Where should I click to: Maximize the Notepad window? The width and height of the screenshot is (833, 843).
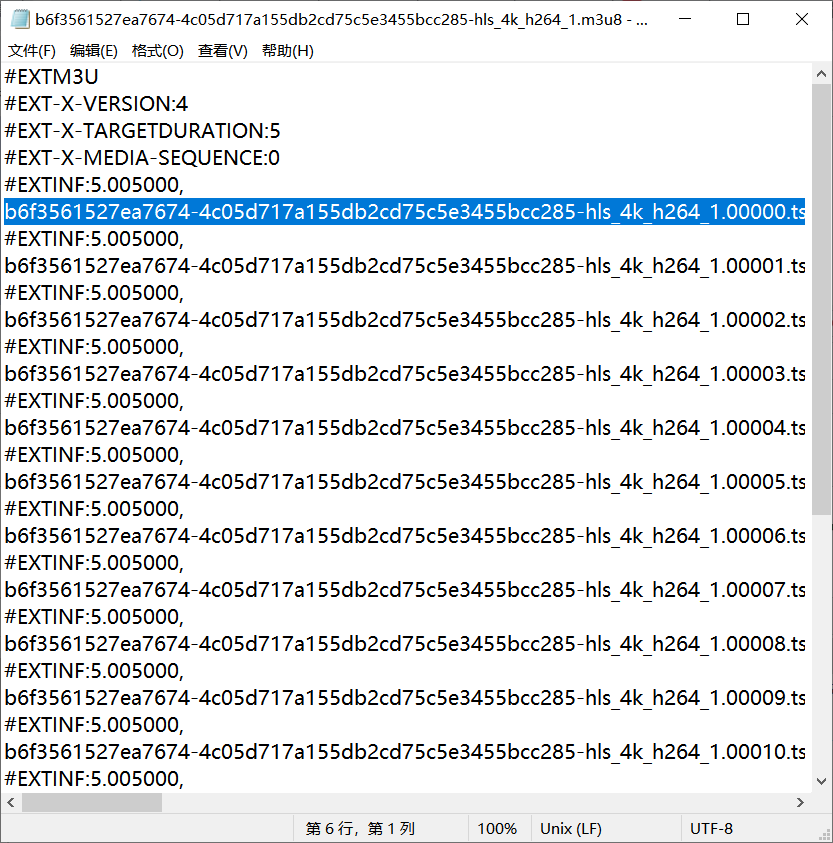click(743, 19)
